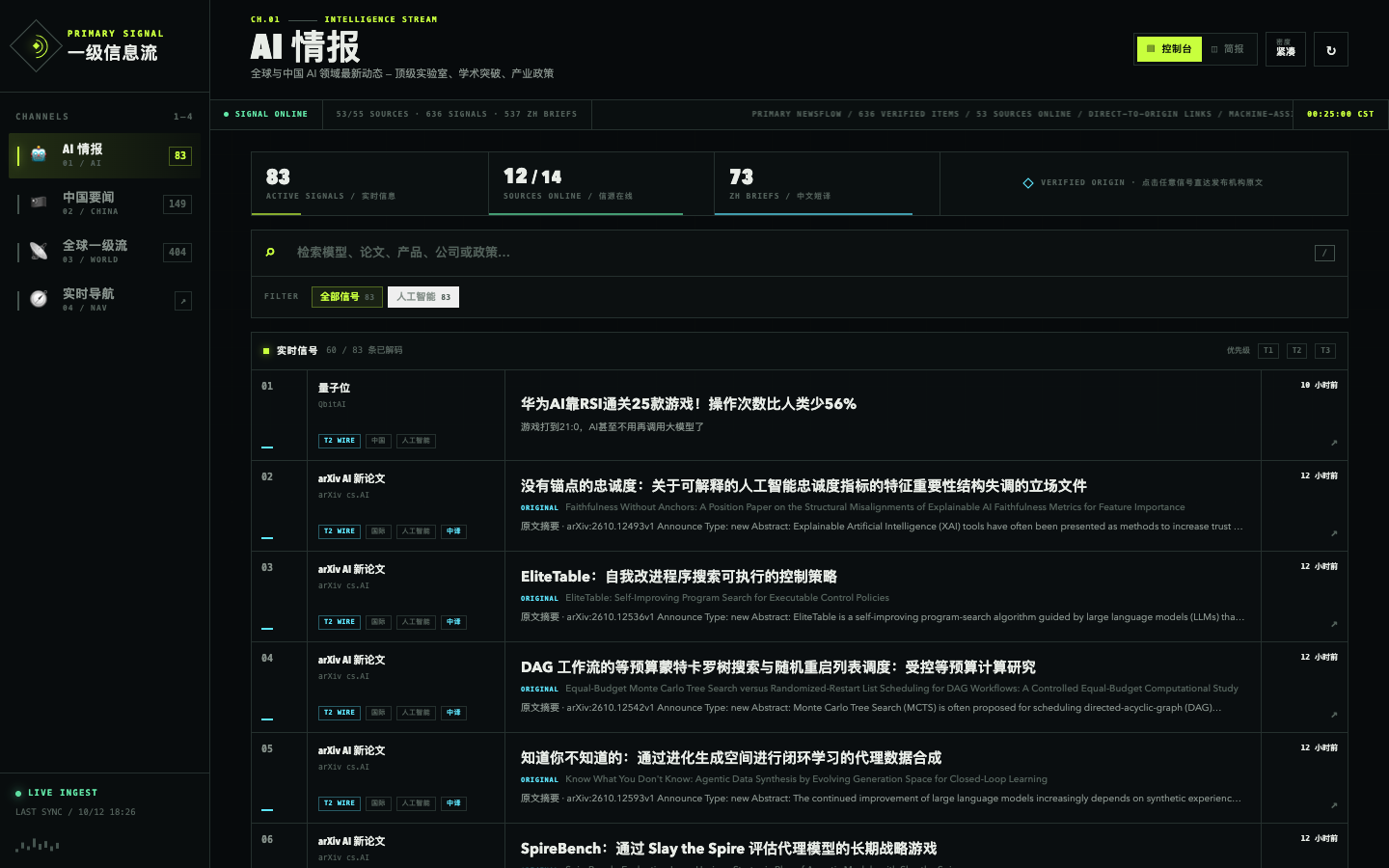The image size is (1389, 868).
Task: Select the AI 情报 channel
Action: click(104, 155)
